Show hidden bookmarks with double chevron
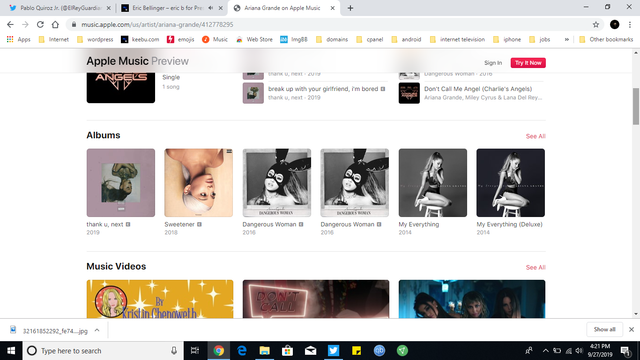 point(567,39)
